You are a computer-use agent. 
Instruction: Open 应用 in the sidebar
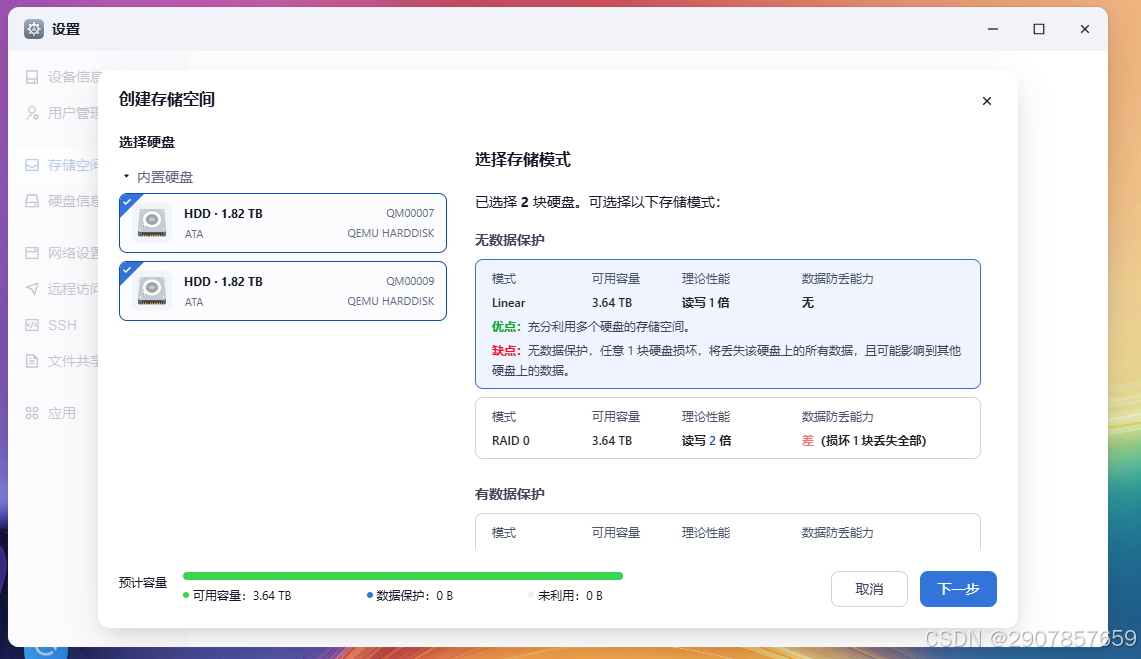(62, 413)
